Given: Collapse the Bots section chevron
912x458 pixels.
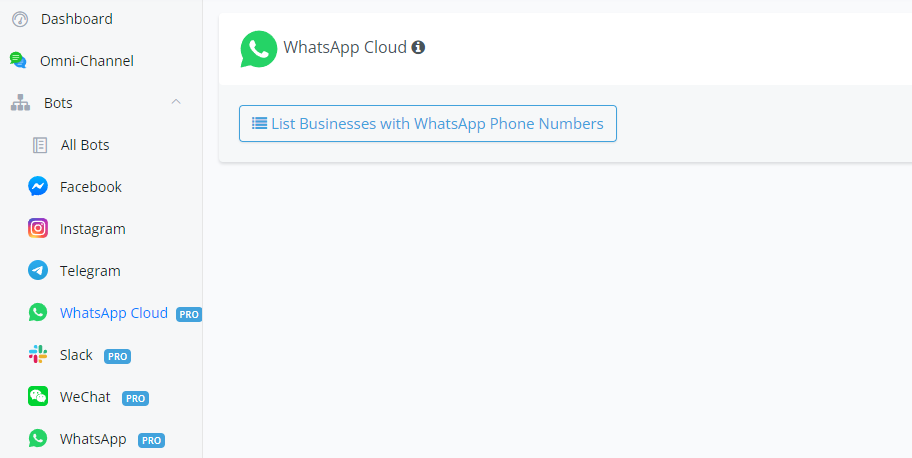Looking at the screenshot, I should point(176,102).
